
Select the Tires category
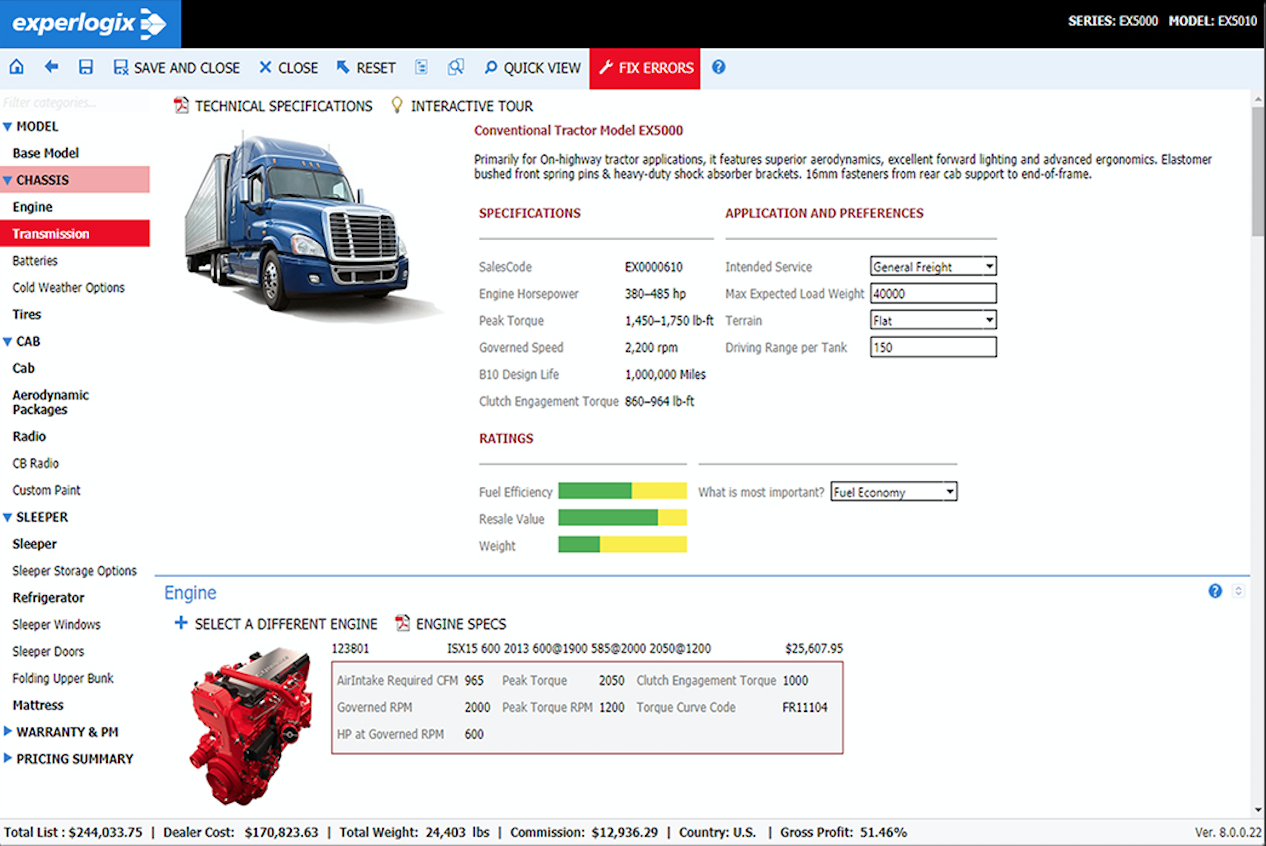point(28,314)
